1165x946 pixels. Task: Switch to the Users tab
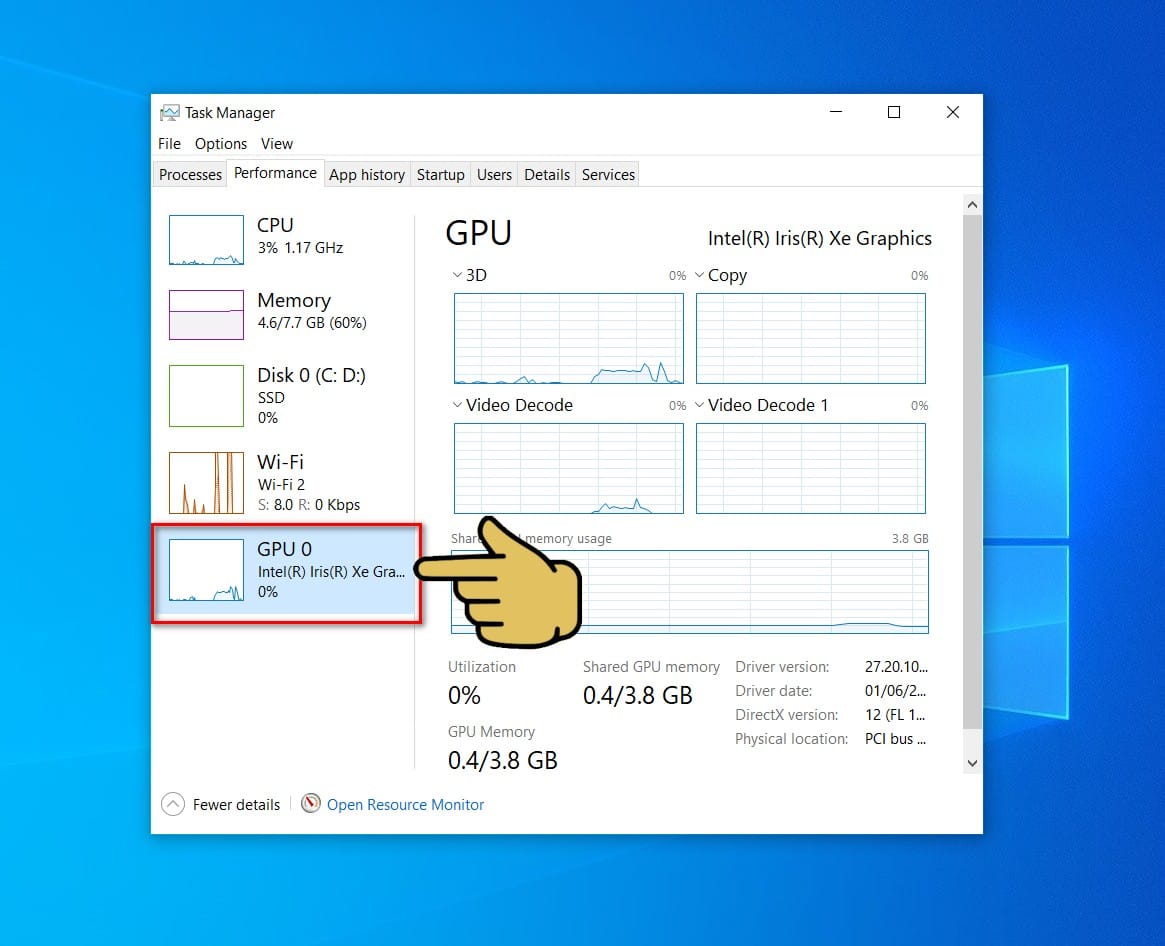(x=494, y=175)
